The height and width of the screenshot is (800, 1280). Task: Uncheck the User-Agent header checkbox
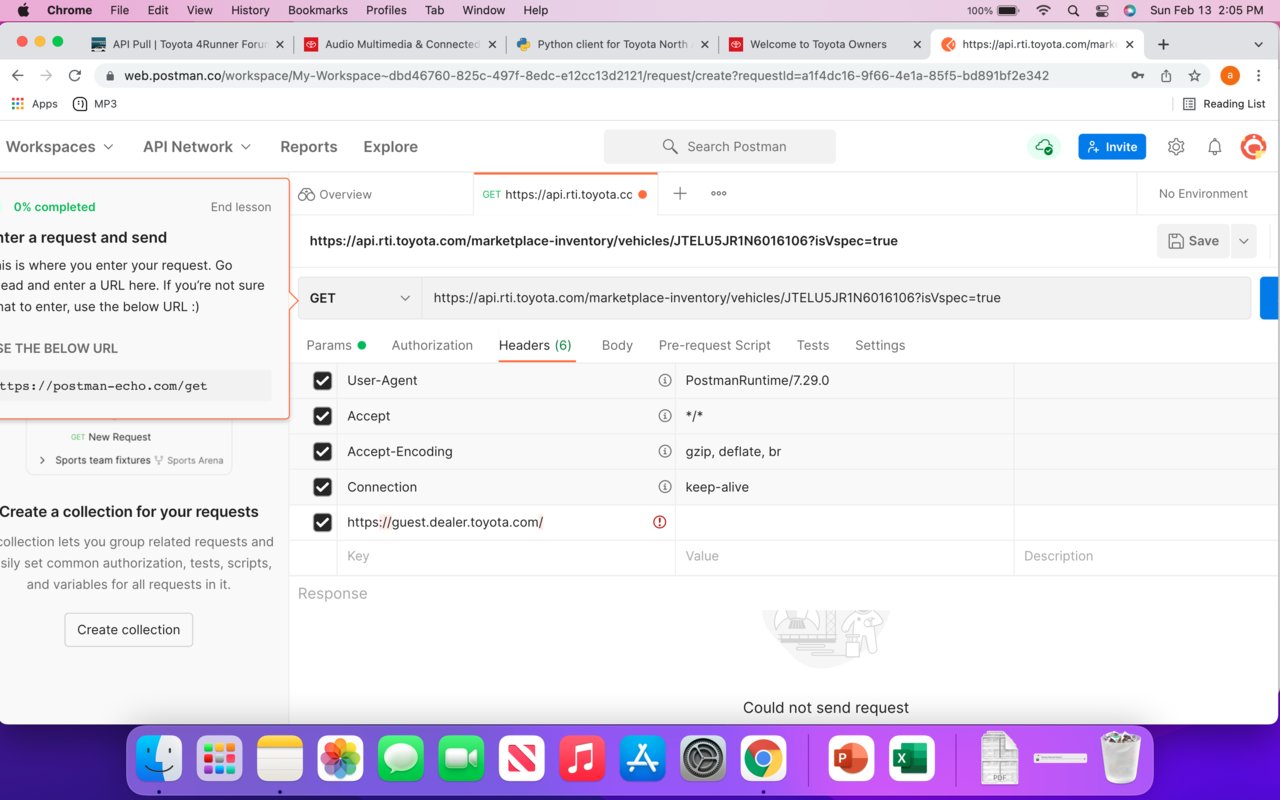point(322,381)
